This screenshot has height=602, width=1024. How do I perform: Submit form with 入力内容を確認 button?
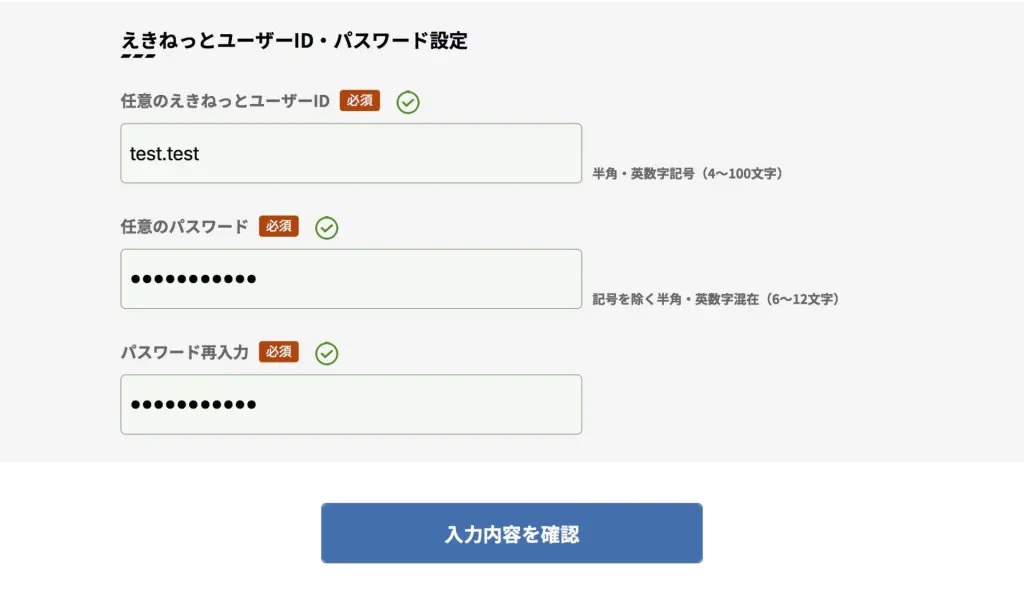pyautogui.click(x=511, y=533)
